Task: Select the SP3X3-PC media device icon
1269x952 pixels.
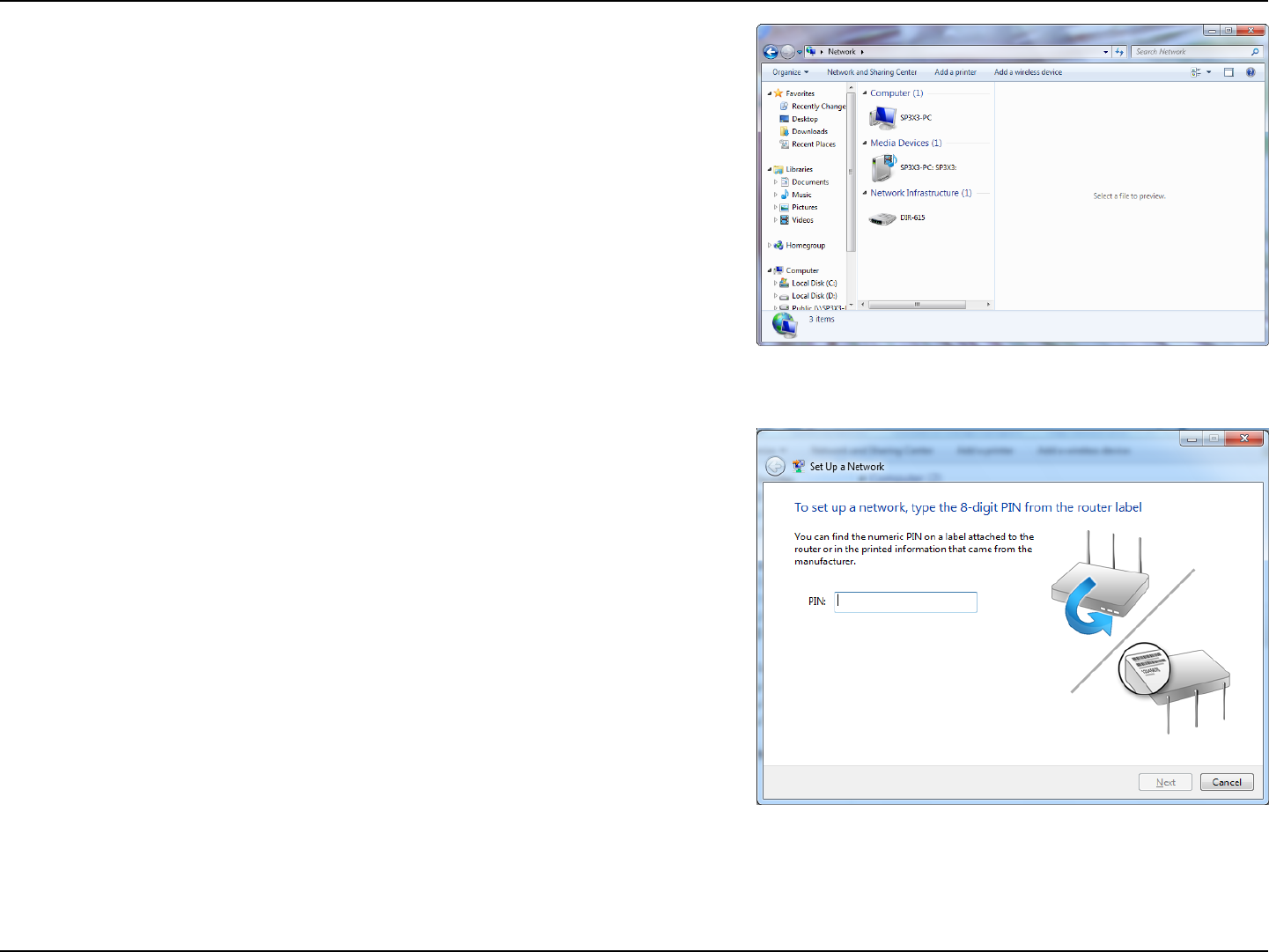Action: point(883,167)
